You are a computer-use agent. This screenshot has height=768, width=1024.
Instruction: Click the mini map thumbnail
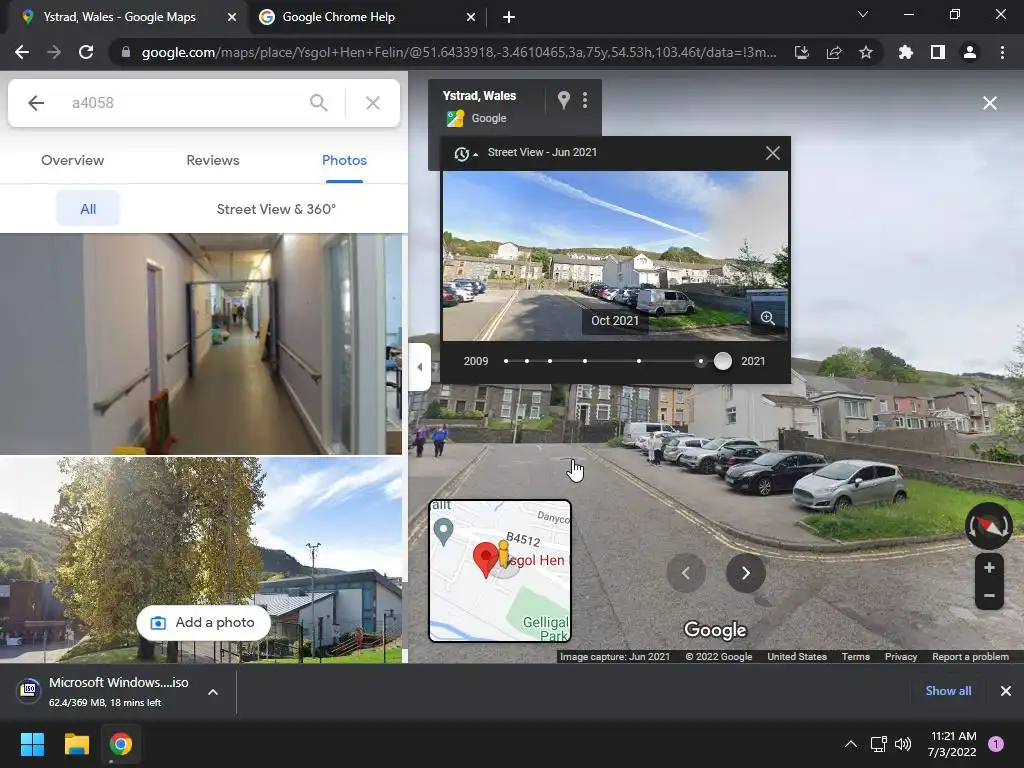point(500,571)
